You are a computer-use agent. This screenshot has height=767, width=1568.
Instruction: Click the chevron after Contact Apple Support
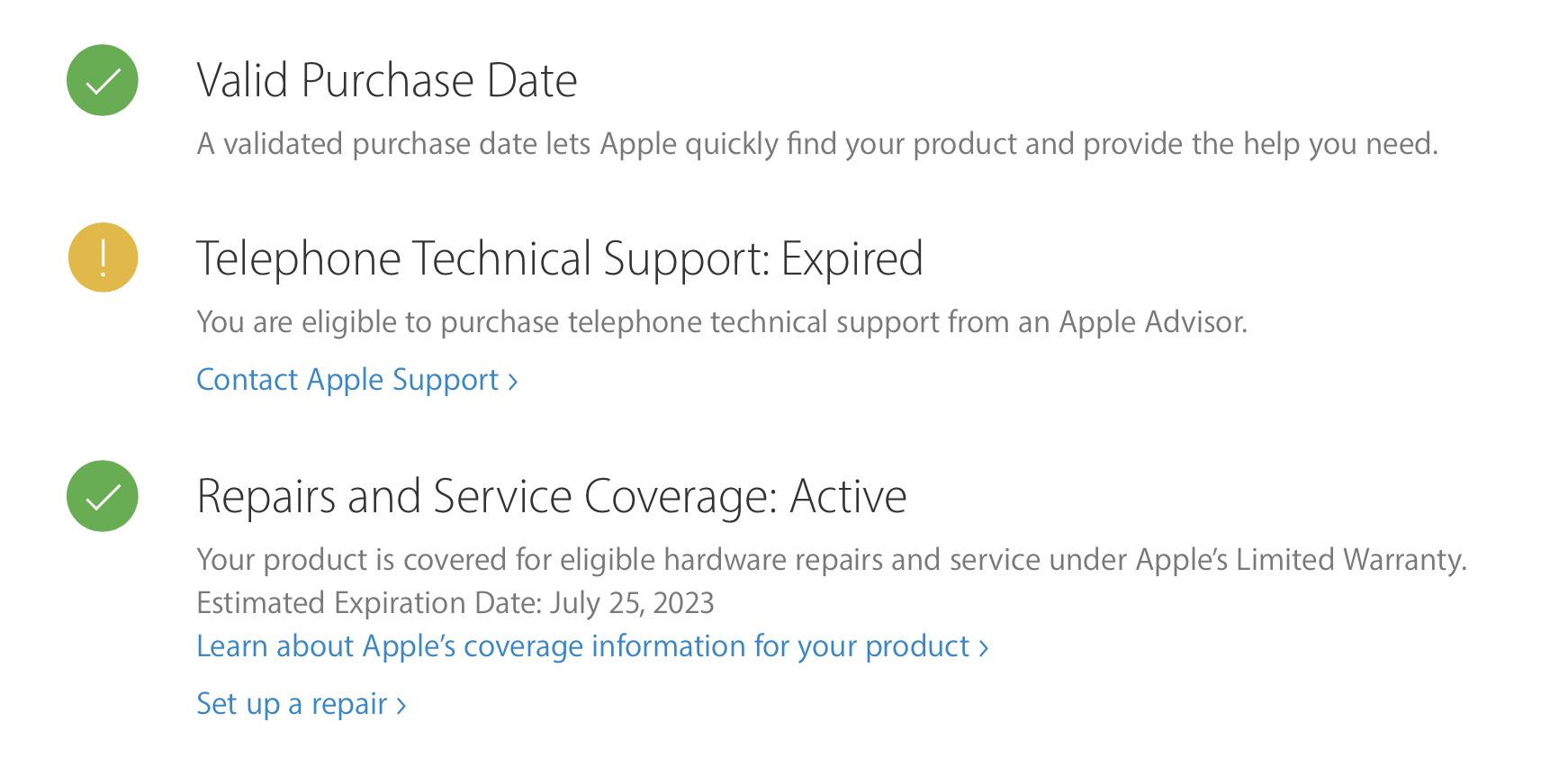(513, 382)
